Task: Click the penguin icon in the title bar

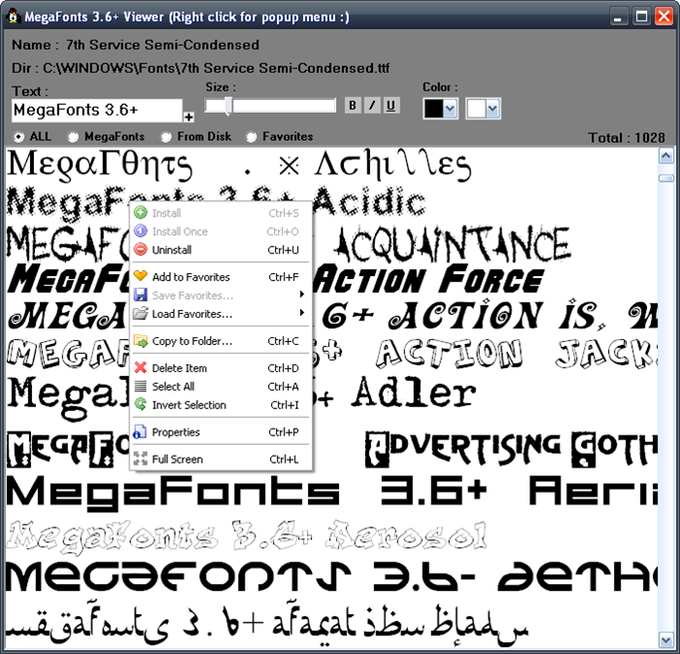Action: [14, 16]
